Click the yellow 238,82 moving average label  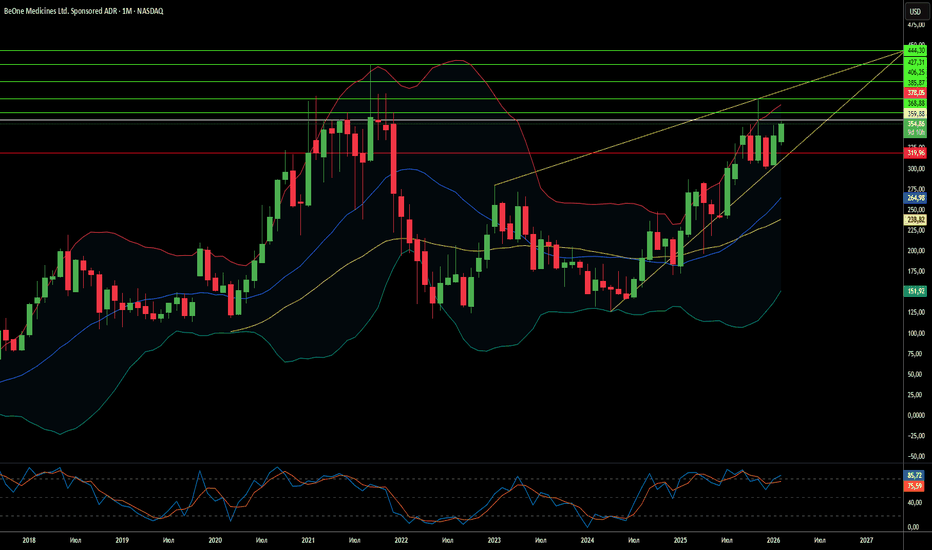tap(915, 219)
